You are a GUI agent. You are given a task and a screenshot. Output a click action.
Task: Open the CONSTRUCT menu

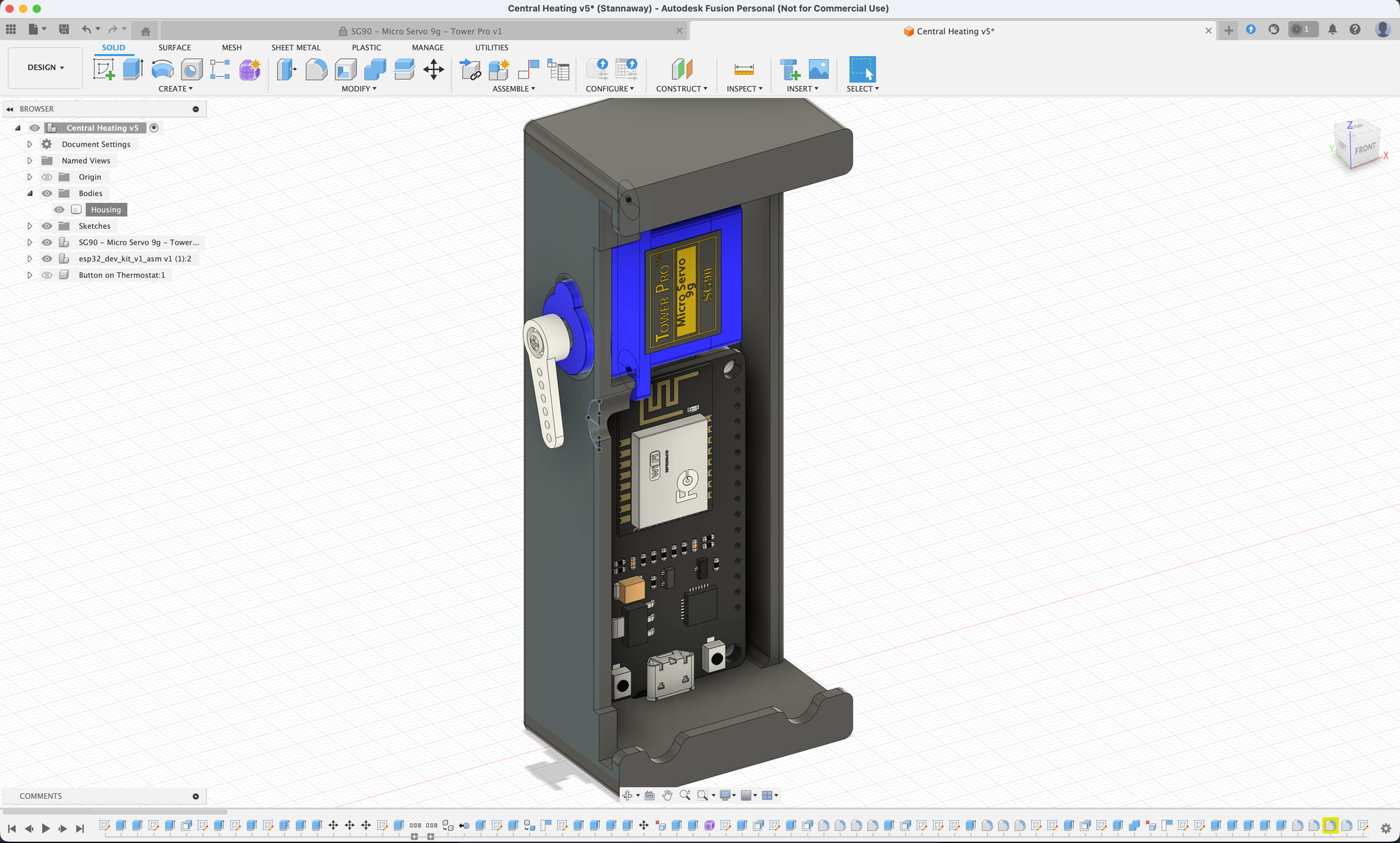click(681, 89)
